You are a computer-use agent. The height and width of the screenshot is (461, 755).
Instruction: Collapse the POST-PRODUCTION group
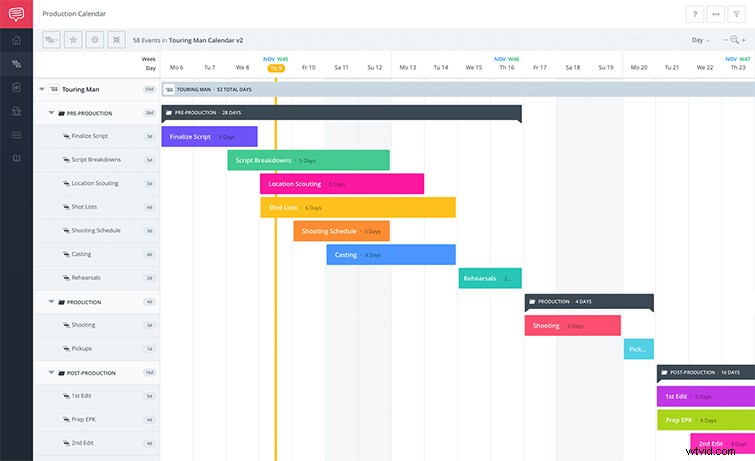point(51,372)
